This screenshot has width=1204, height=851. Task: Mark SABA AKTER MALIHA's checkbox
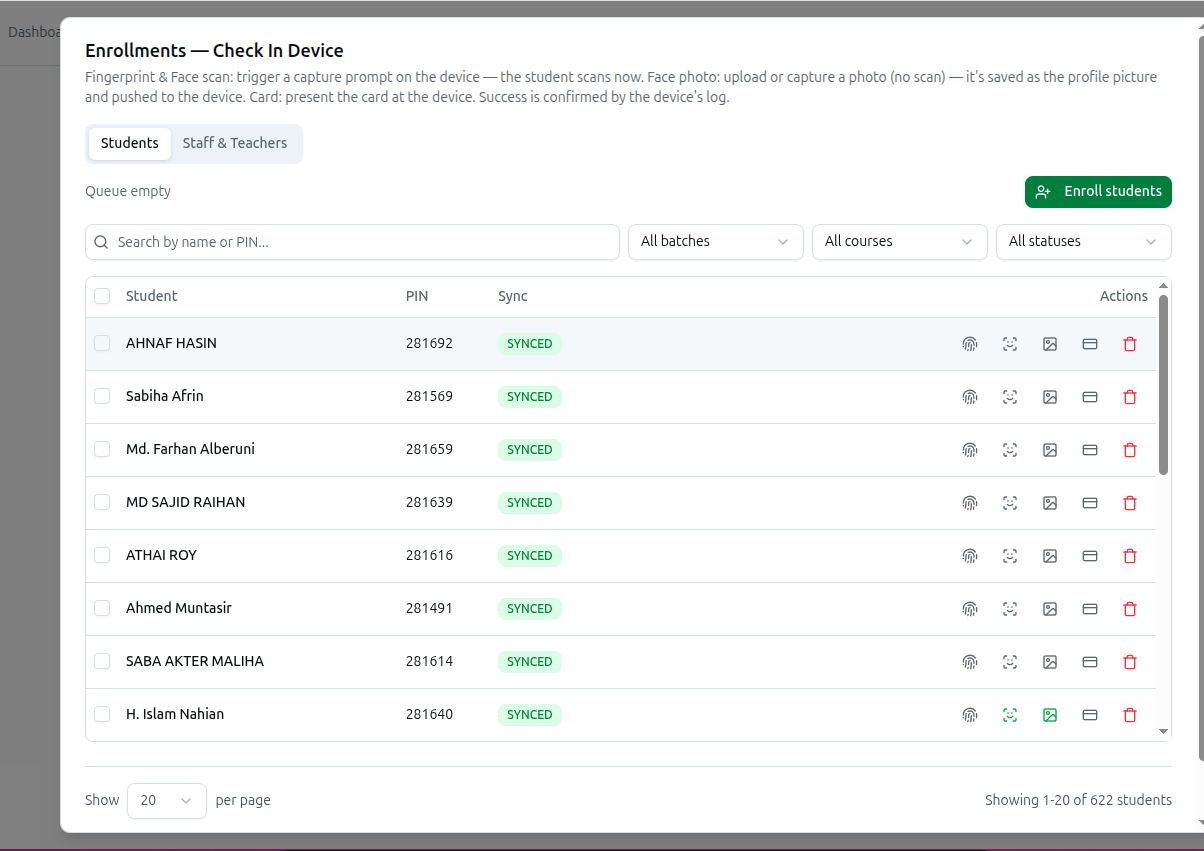(x=102, y=661)
